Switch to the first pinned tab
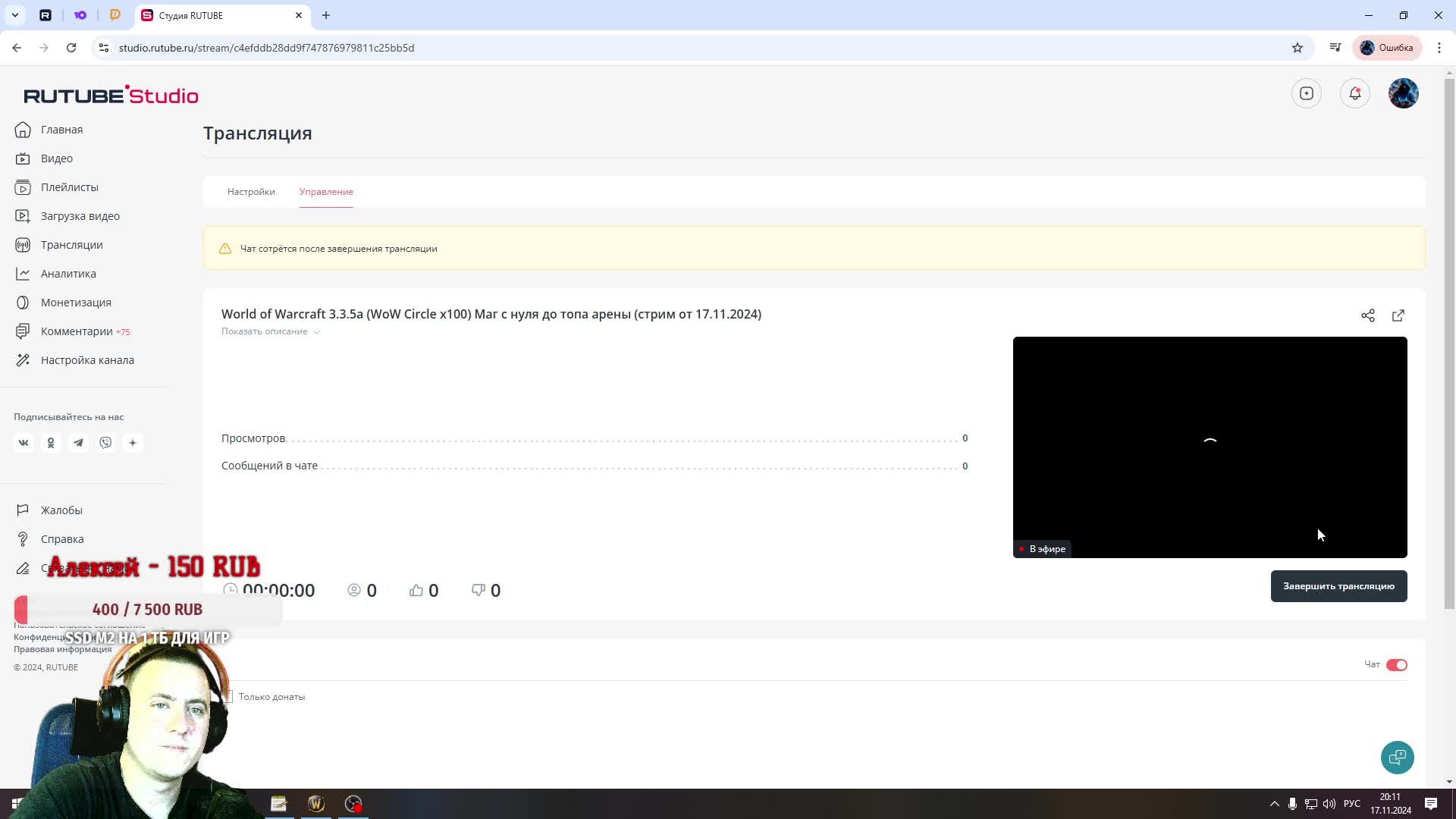 click(45, 15)
